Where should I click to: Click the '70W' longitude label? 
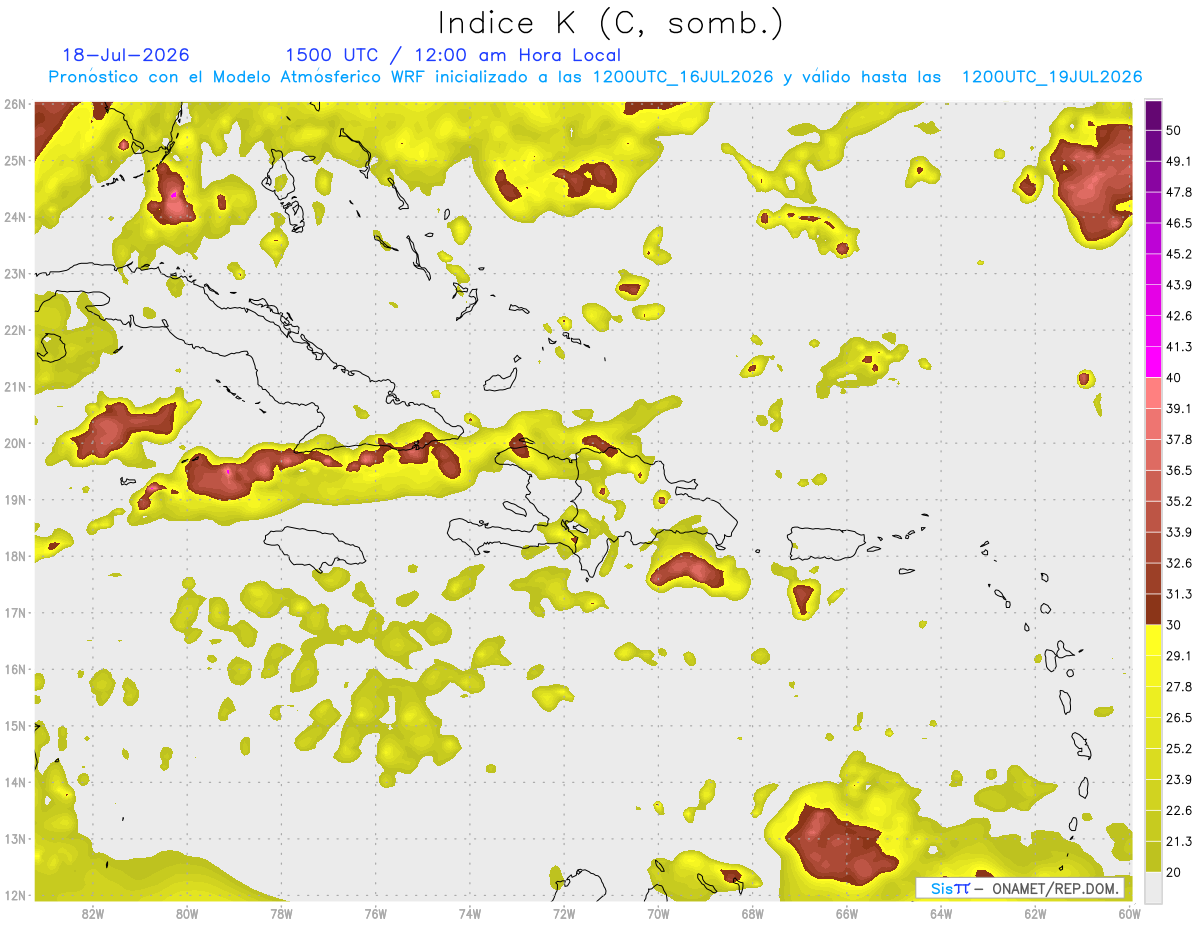pos(658,914)
